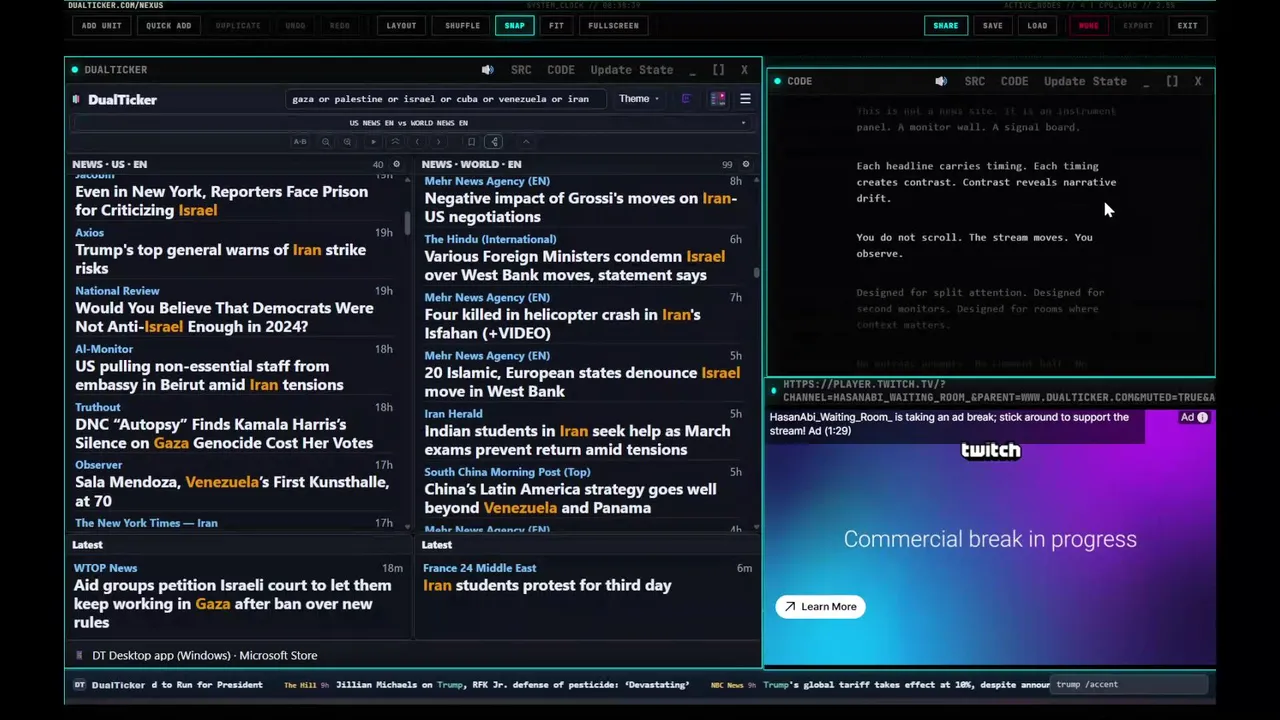
Task: Click SRC in the CODE panel header
Action: coord(975,81)
